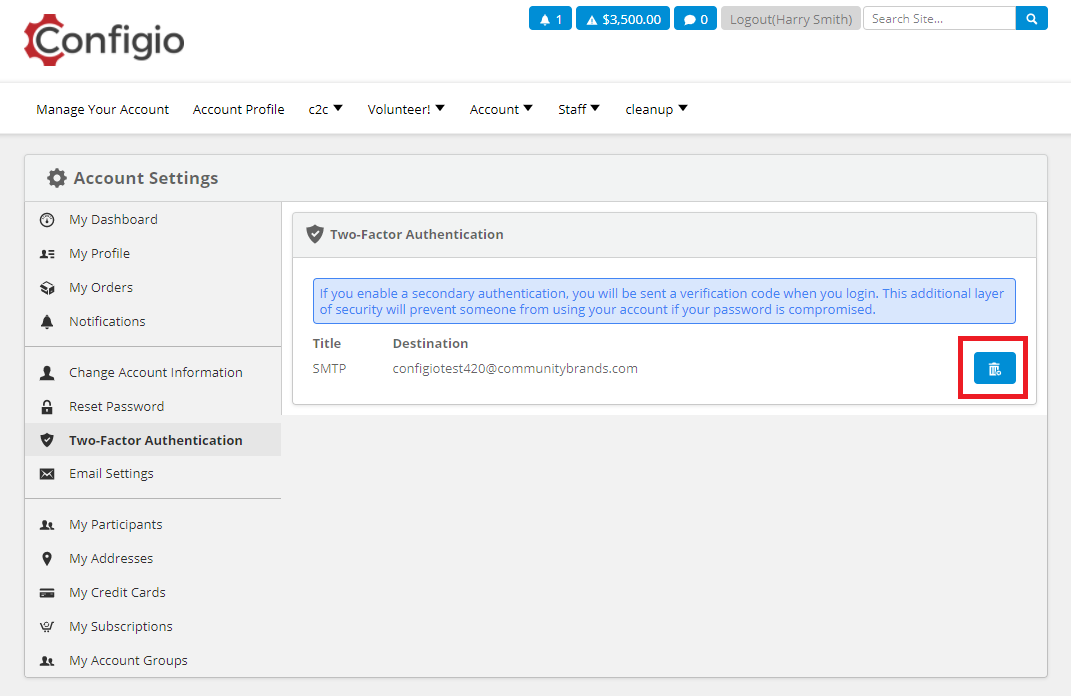Go to My Dashboard
Screen dimensions: 1071x696
tap(113, 219)
